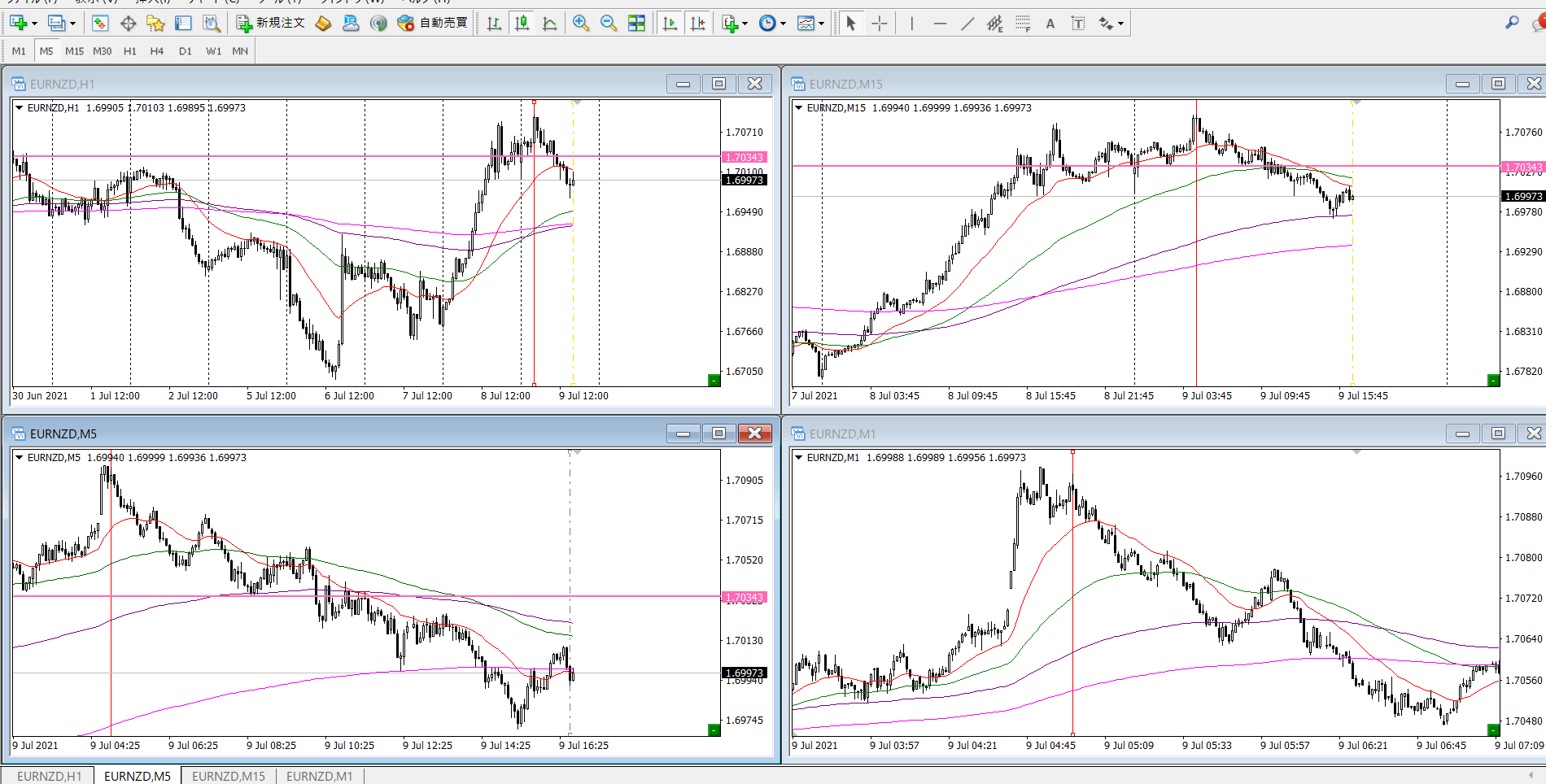The width and height of the screenshot is (1546, 784).
Task: Draw a vertical line
Action: coord(912,23)
